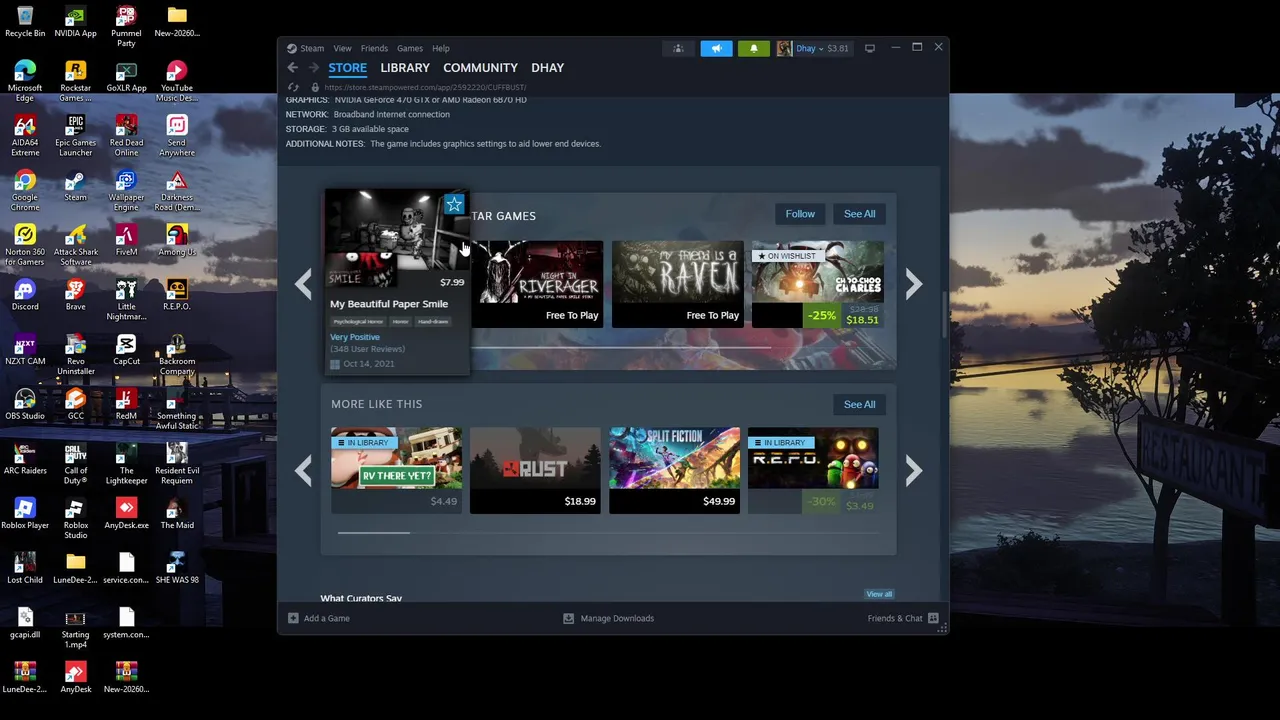Select the Among Us desktop icon
1280x720 pixels.
point(177,240)
